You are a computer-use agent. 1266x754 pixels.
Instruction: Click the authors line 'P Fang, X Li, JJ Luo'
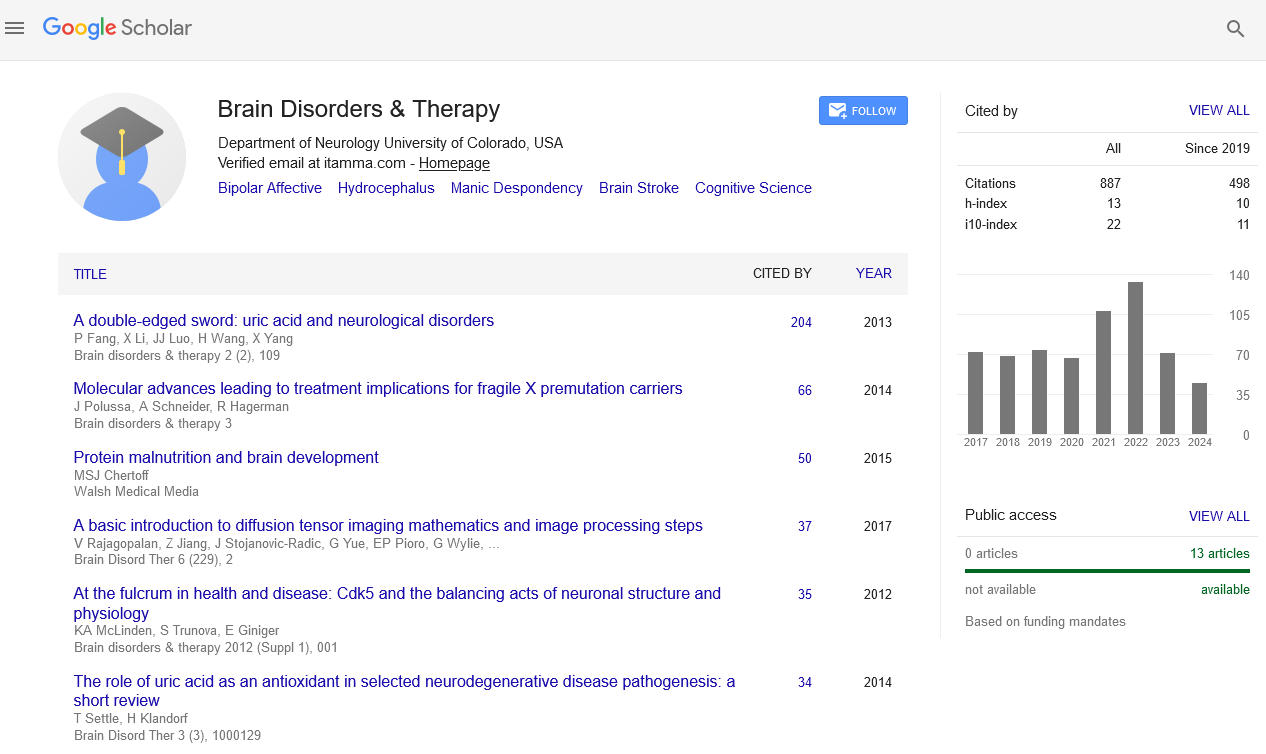click(x=183, y=339)
